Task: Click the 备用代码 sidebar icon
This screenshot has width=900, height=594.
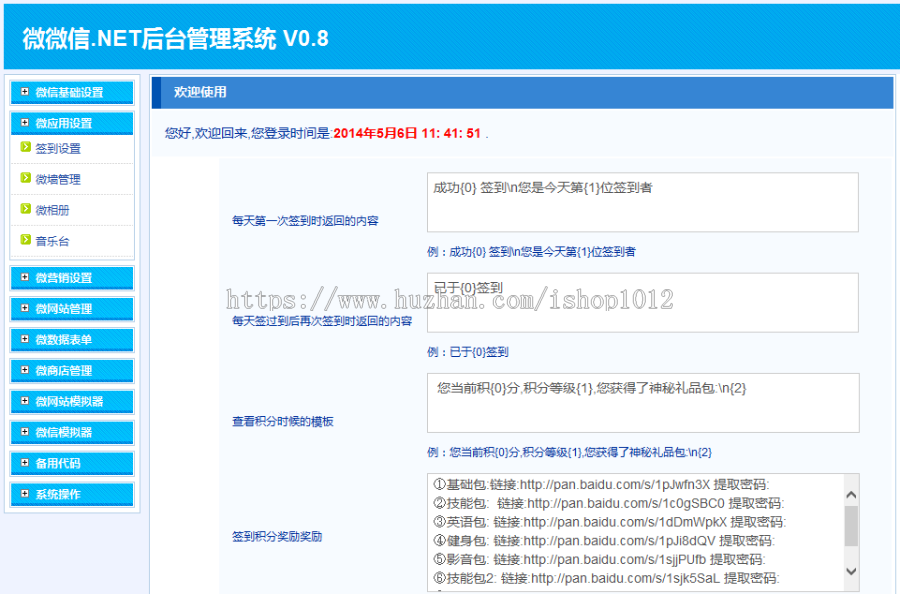Action: click(23, 463)
